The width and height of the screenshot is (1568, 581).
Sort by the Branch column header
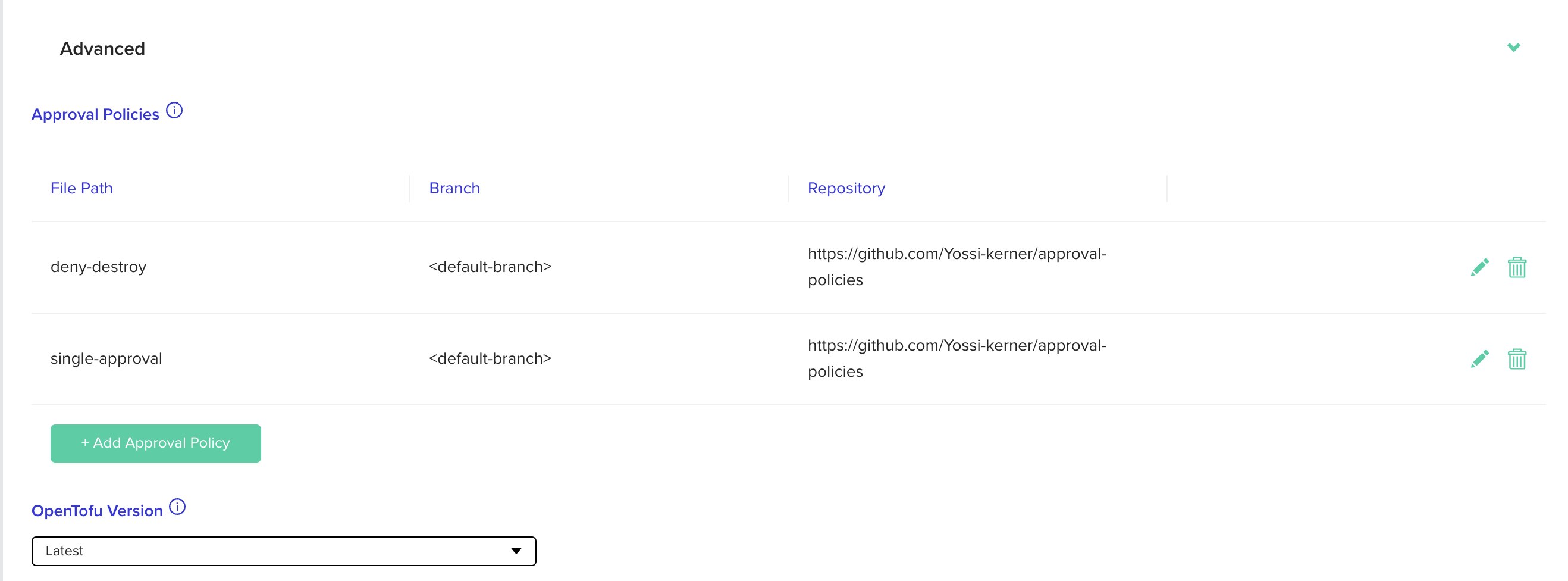pyautogui.click(x=454, y=188)
